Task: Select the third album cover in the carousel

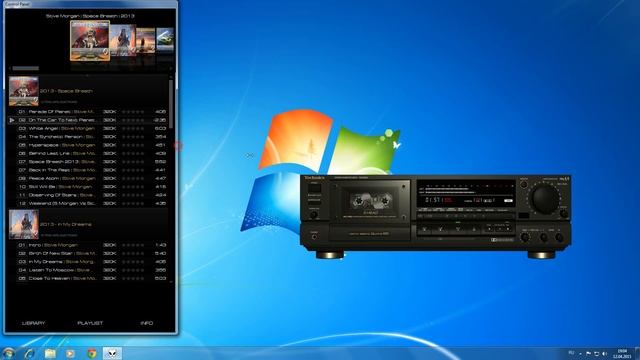Action: coord(146,40)
